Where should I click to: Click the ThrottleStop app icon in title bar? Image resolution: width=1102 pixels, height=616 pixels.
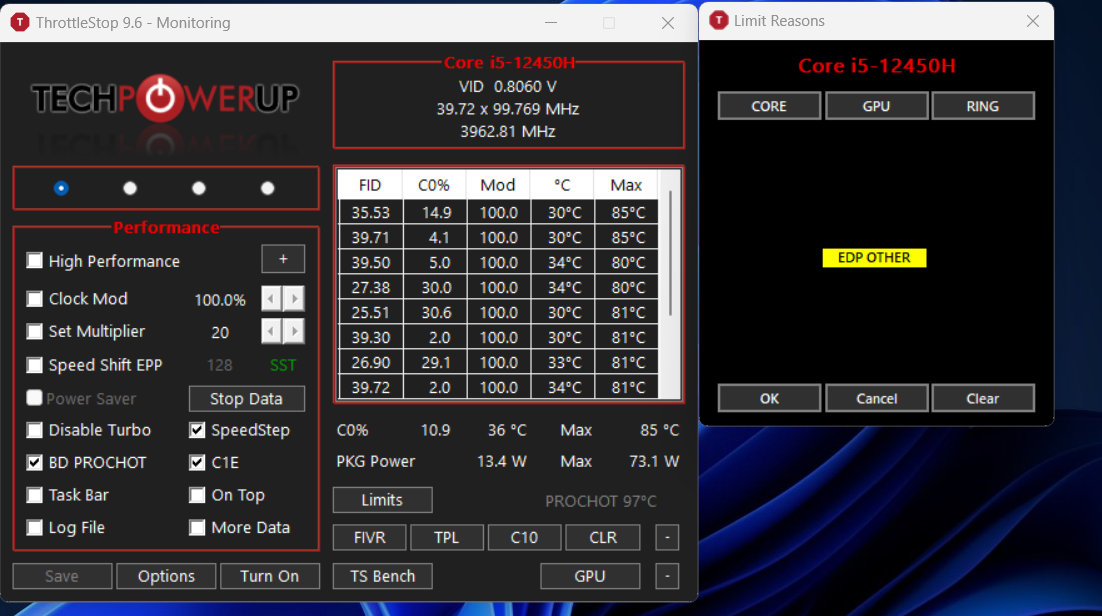click(20, 23)
